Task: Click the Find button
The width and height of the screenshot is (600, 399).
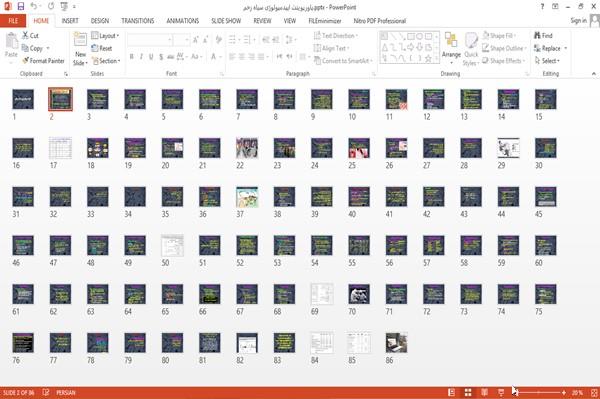Action: (543, 36)
